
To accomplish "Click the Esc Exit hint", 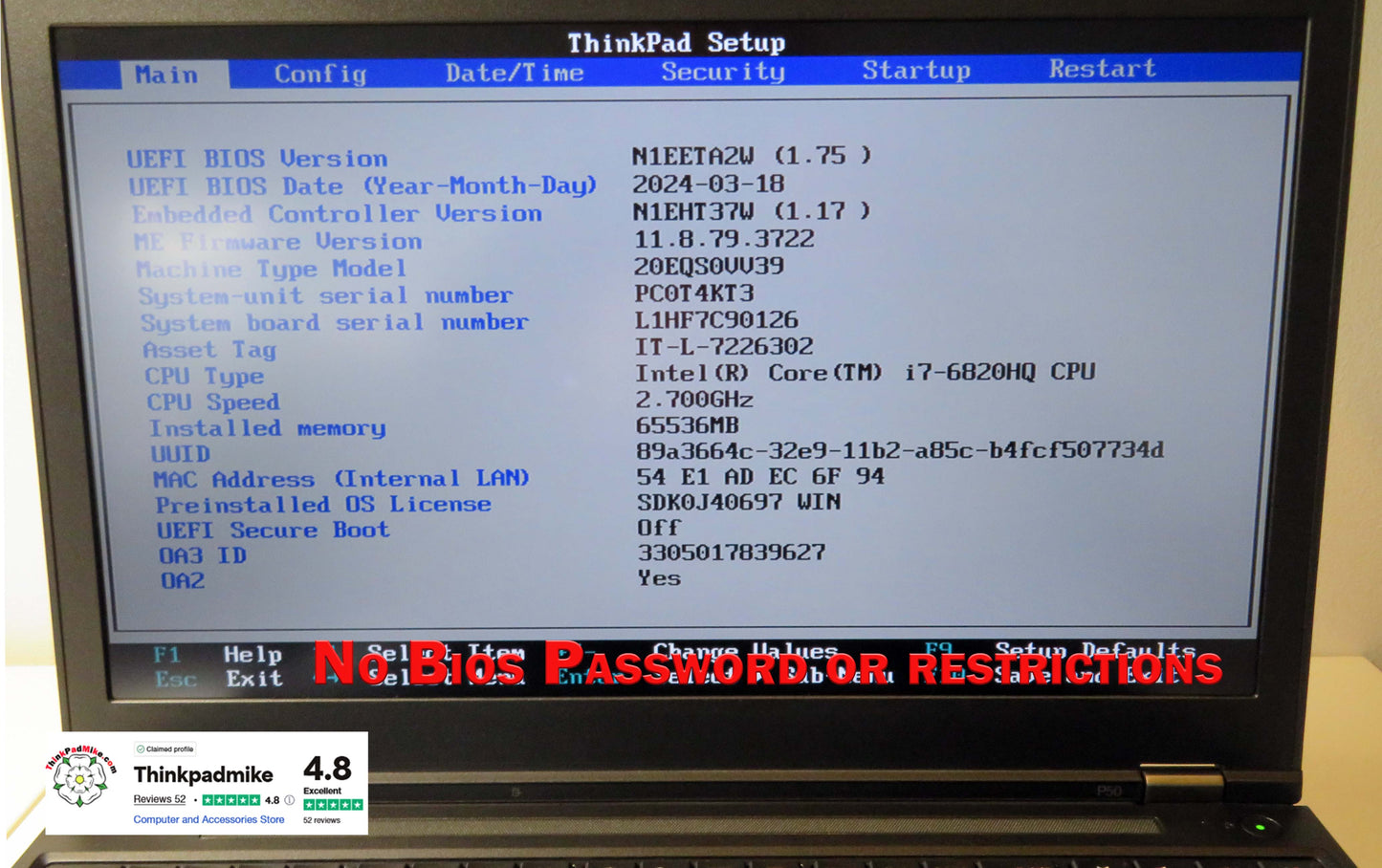I will (219, 680).
